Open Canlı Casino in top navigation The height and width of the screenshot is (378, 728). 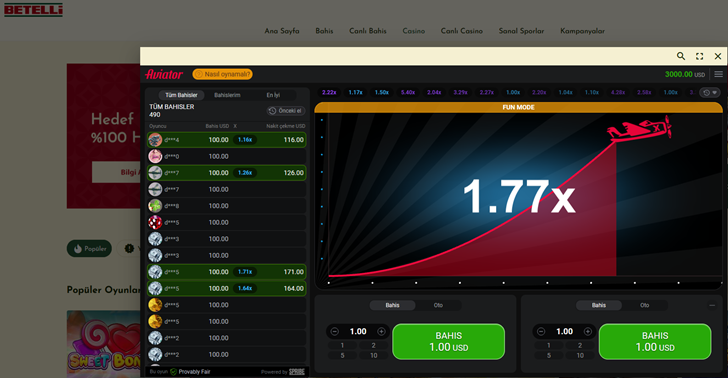[x=462, y=31]
